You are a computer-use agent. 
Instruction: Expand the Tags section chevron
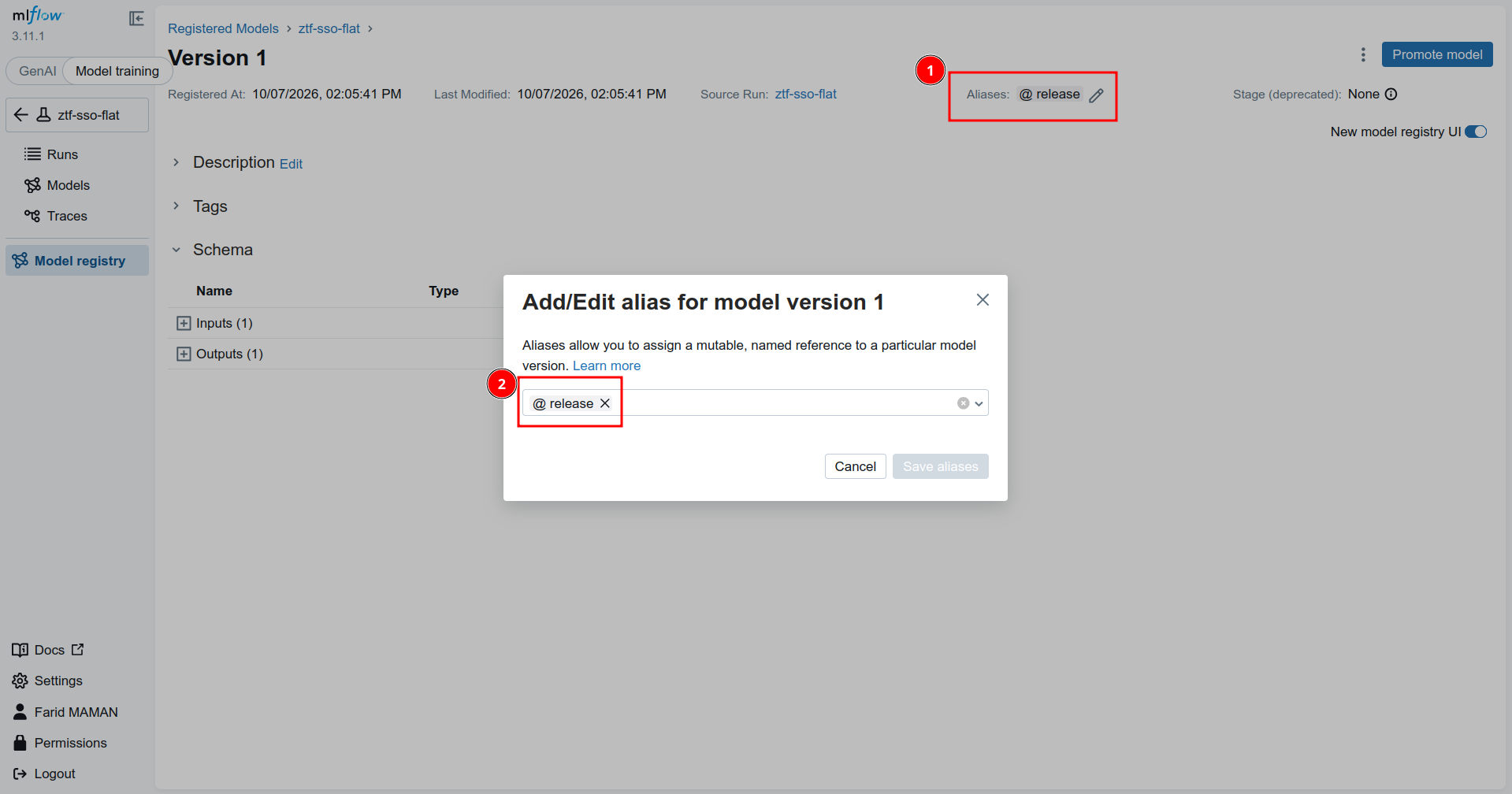(x=176, y=206)
